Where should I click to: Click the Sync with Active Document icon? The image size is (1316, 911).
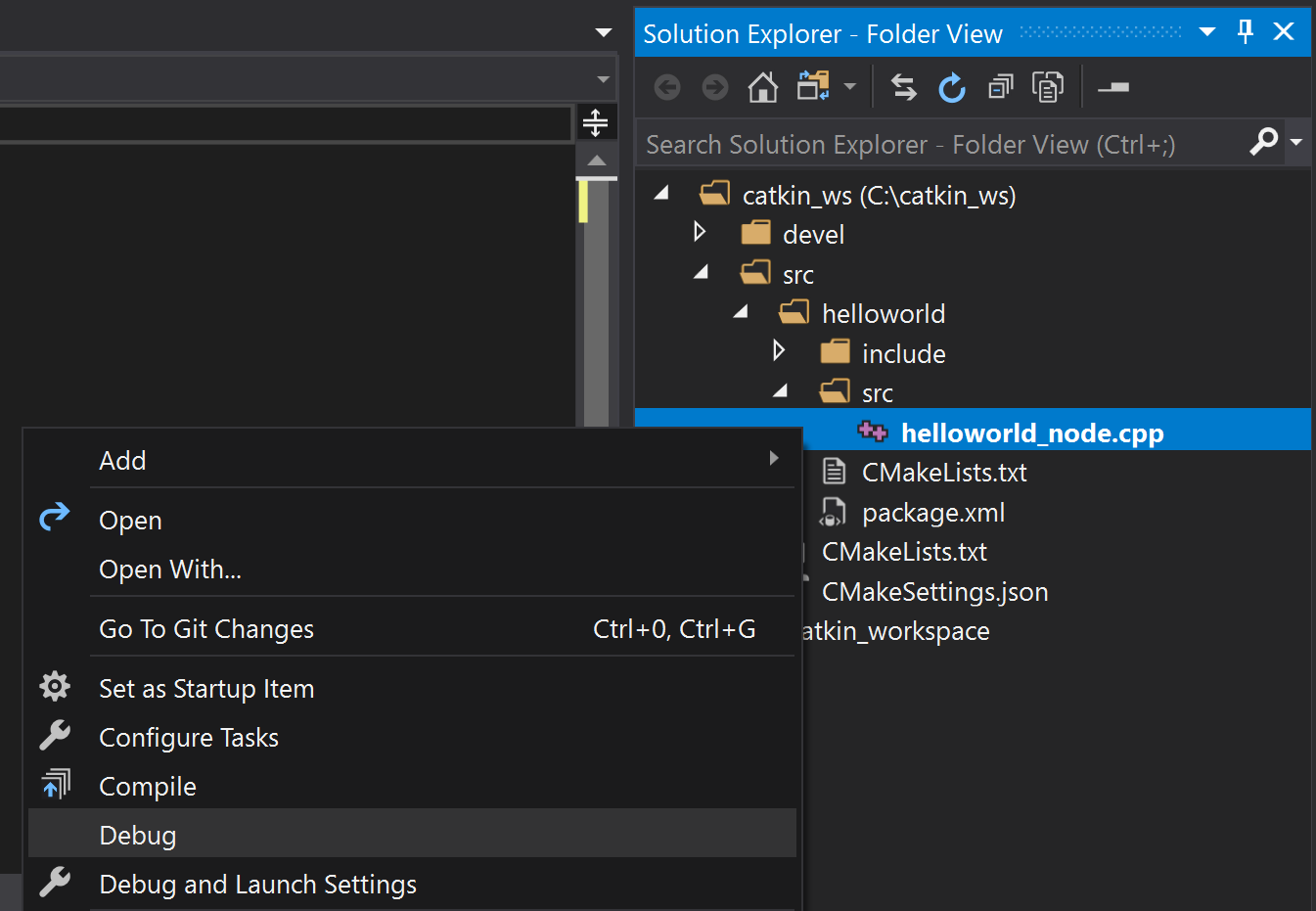tap(904, 88)
